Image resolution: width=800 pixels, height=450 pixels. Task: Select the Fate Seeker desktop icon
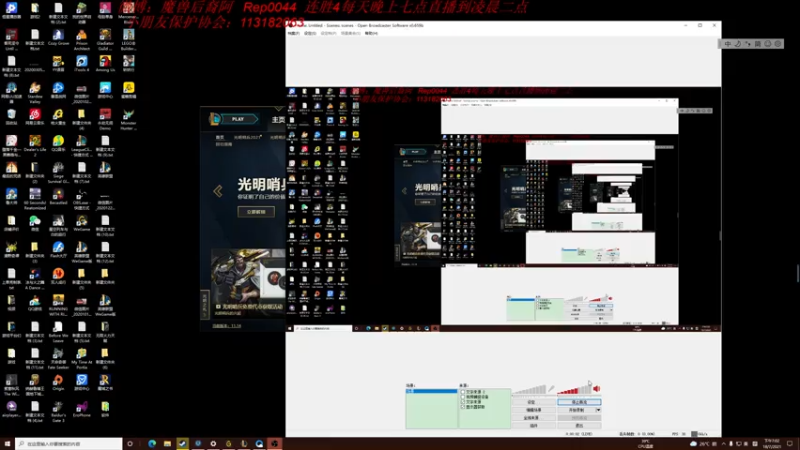point(58,358)
